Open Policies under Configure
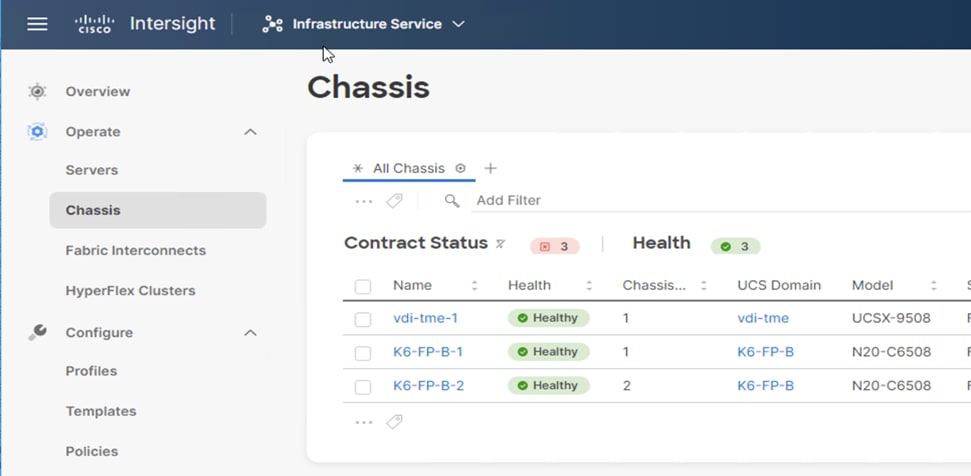Image resolution: width=971 pixels, height=476 pixels. pyautogui.click(x=92, y=451)
